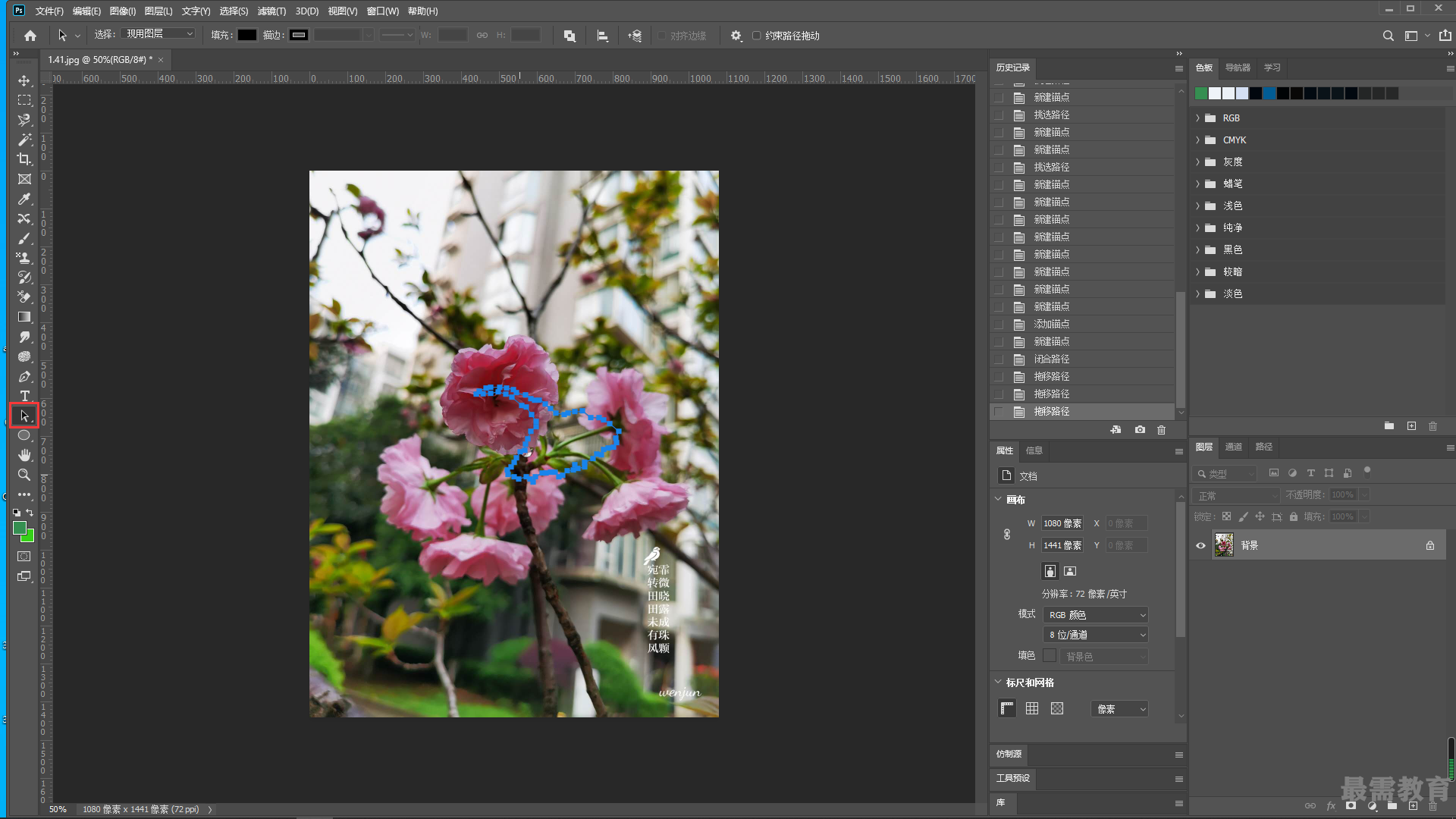Click the foreground color swatch

click(x=20, y=528)
